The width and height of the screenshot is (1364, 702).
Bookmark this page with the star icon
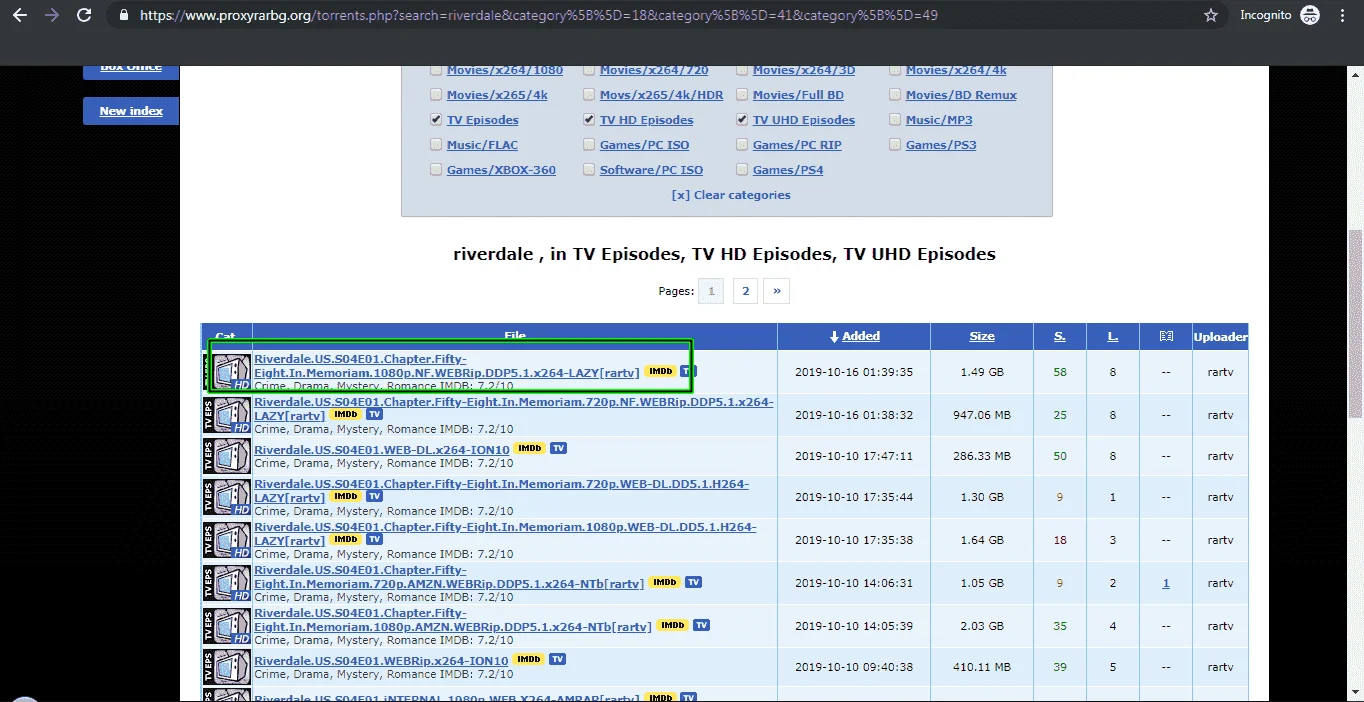pyautogui.click(x=1211, y=15)
